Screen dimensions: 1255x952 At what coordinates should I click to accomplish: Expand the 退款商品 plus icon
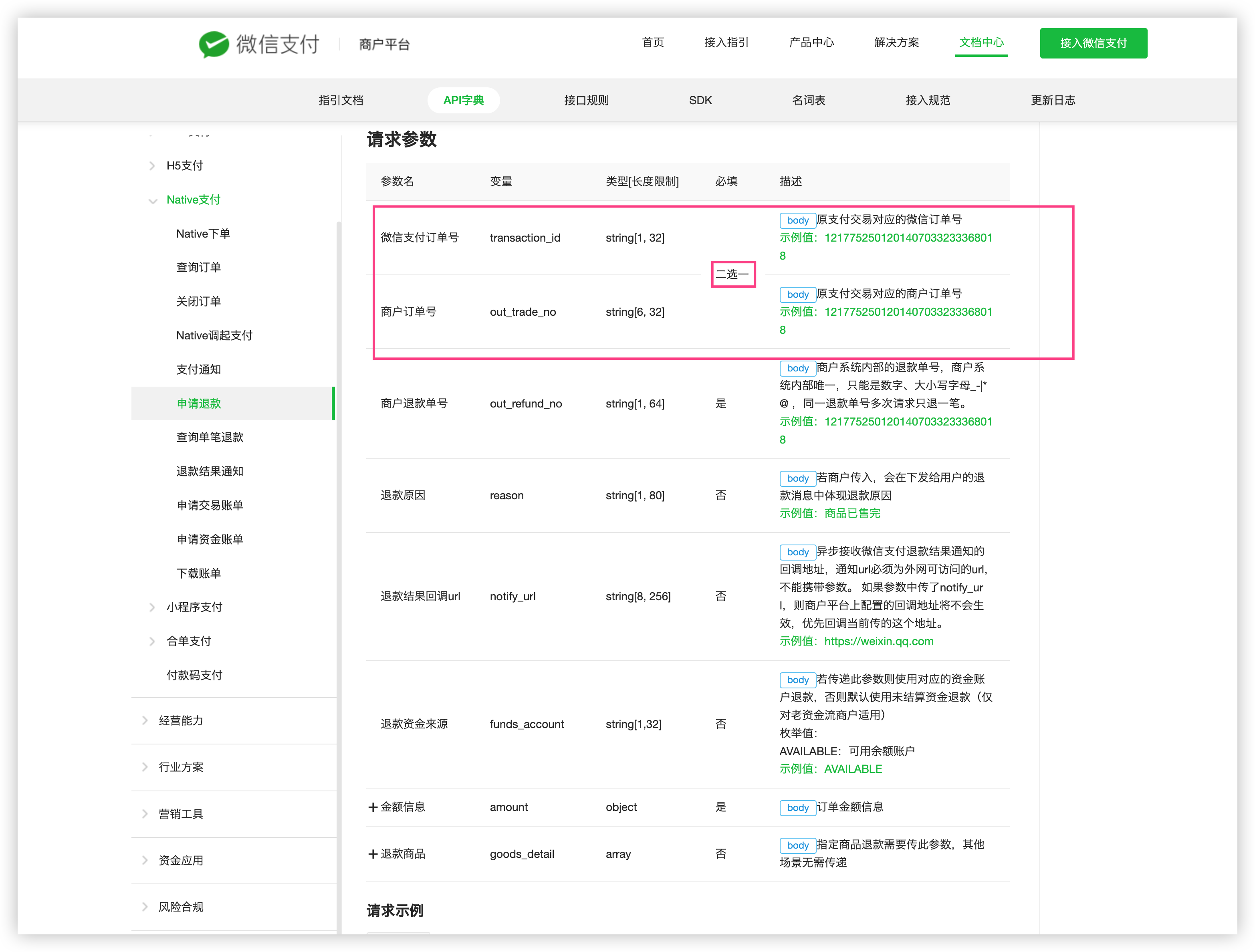click(x=373, y=854)
